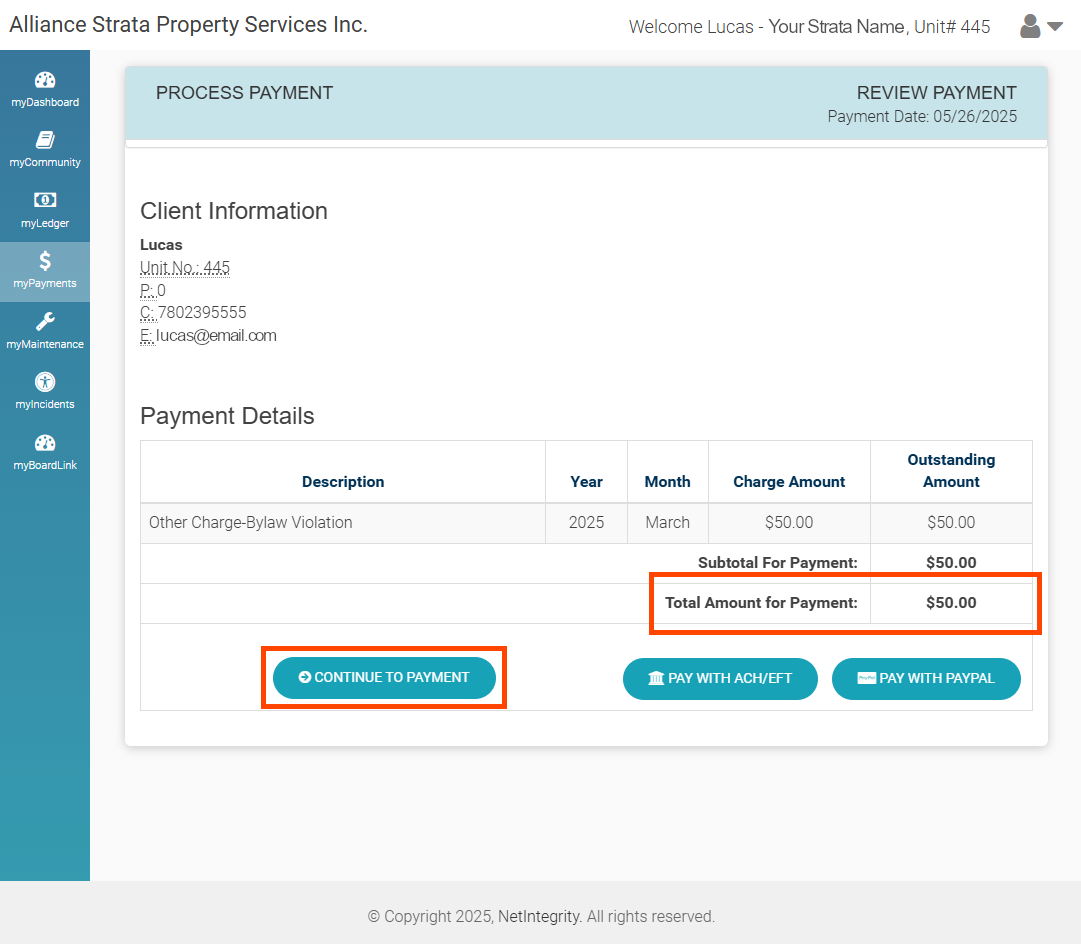
Task: Select Pay with PayPal
Action: pyautogui.click(x=926, y=679)
